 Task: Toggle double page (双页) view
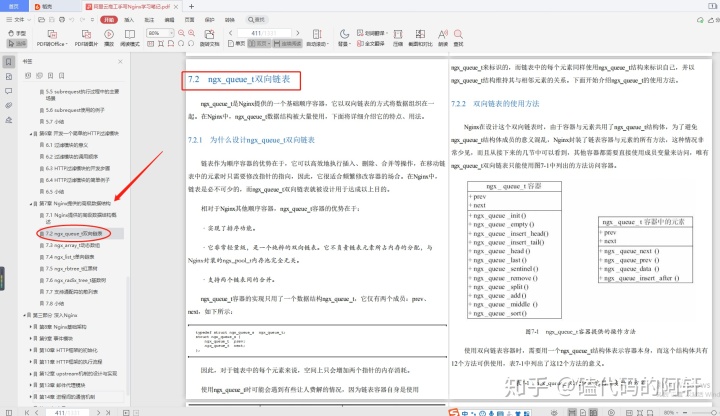pos(259,44)
